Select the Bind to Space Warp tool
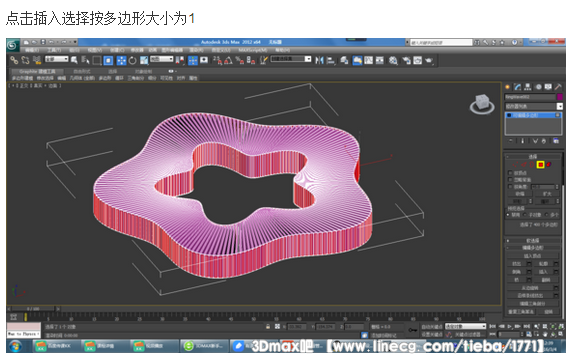This screenshot has height=363, width=573. [x=37, y=60]
